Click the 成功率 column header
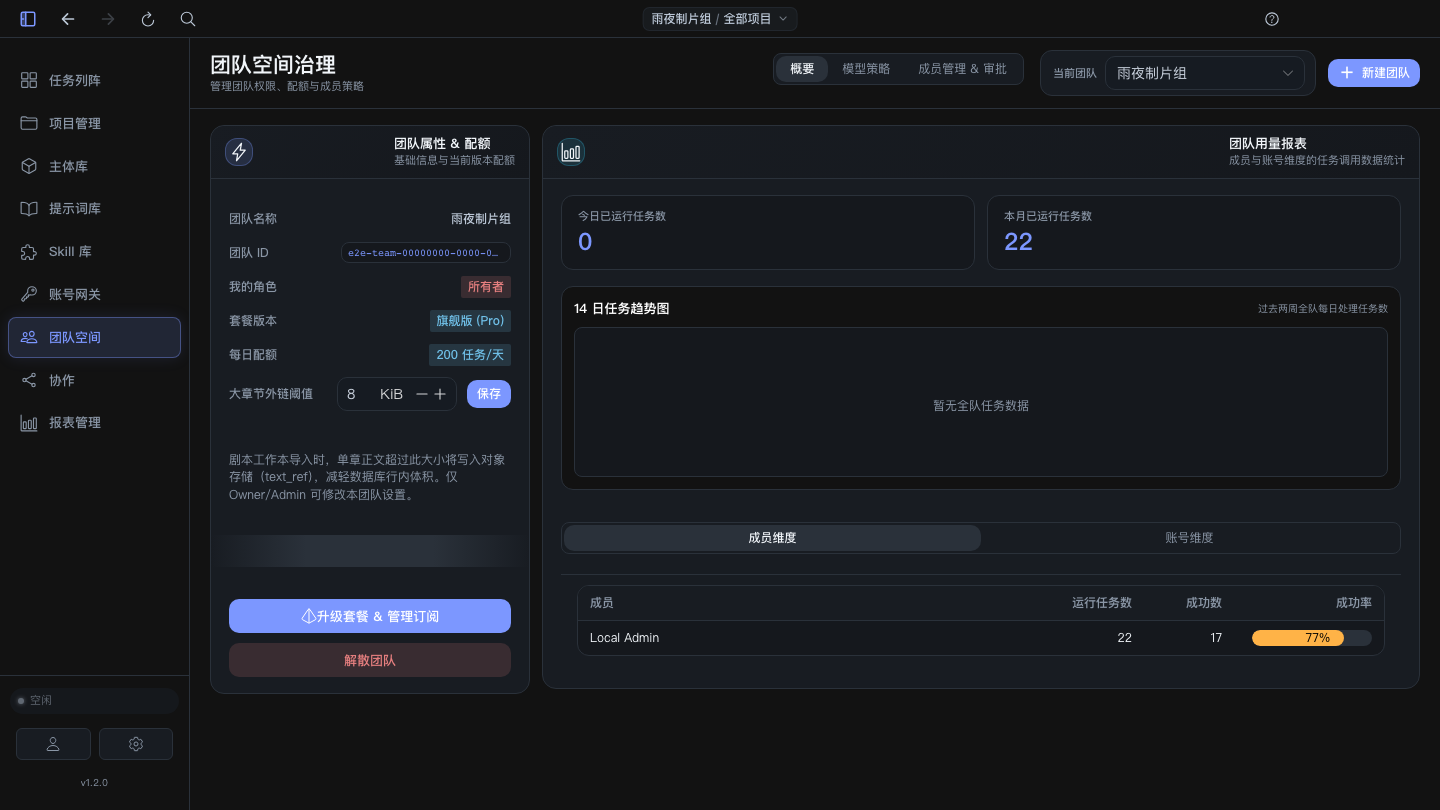 1354,603
